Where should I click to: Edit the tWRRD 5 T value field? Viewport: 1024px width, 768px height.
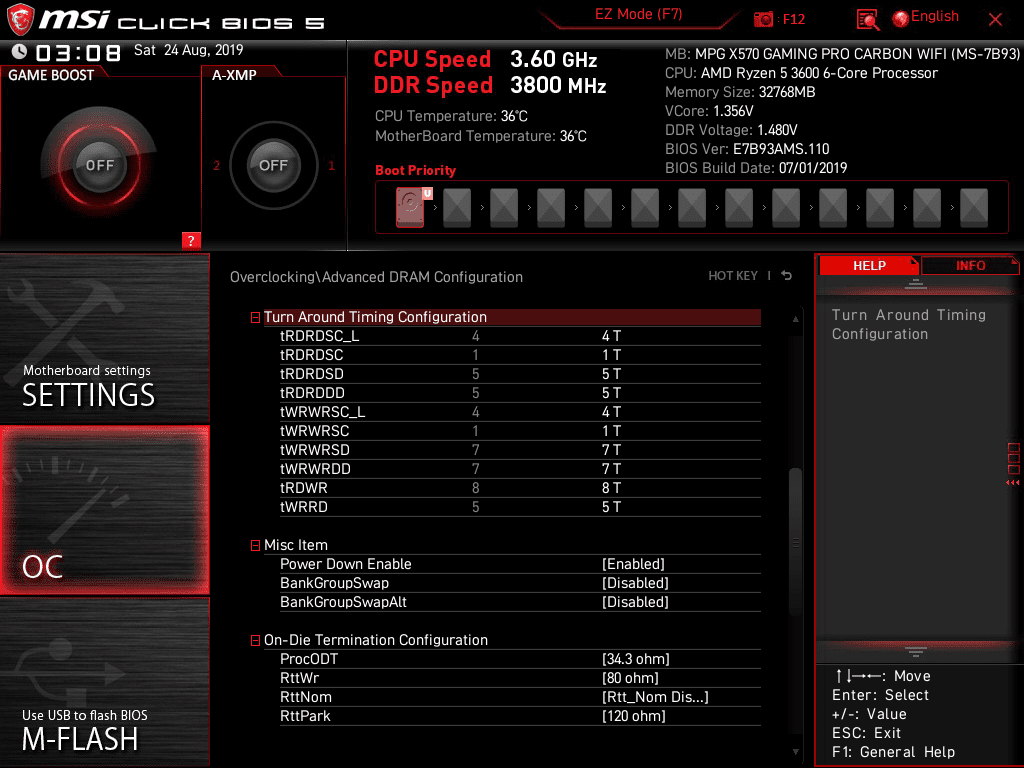(x=611, y=507)
